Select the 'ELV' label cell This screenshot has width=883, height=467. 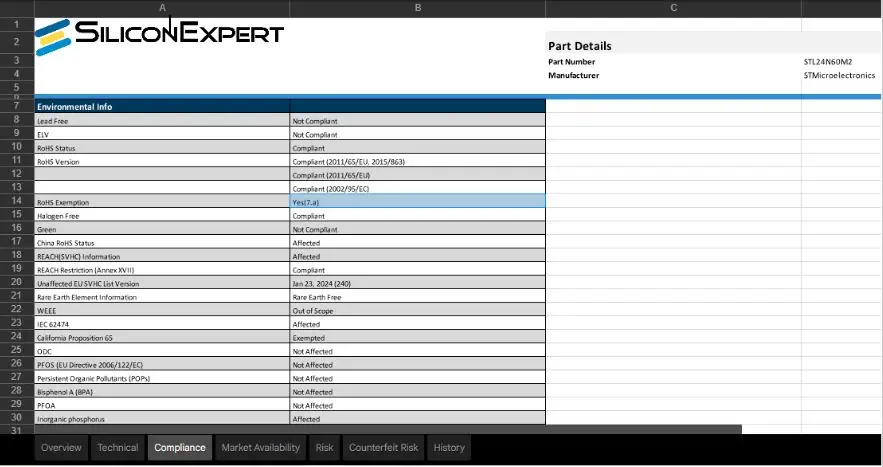162,134
